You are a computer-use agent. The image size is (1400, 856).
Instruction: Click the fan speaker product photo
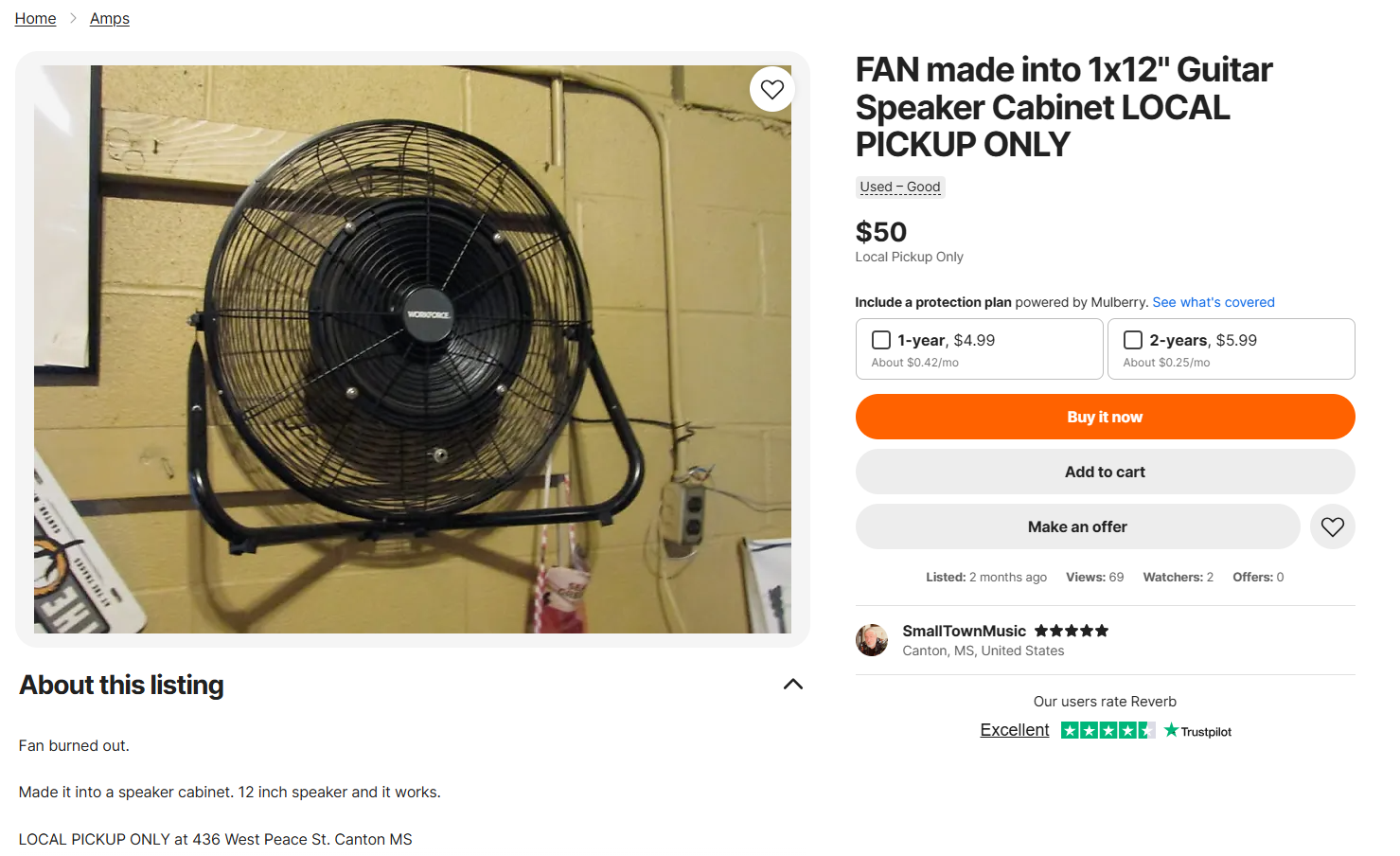413,349
